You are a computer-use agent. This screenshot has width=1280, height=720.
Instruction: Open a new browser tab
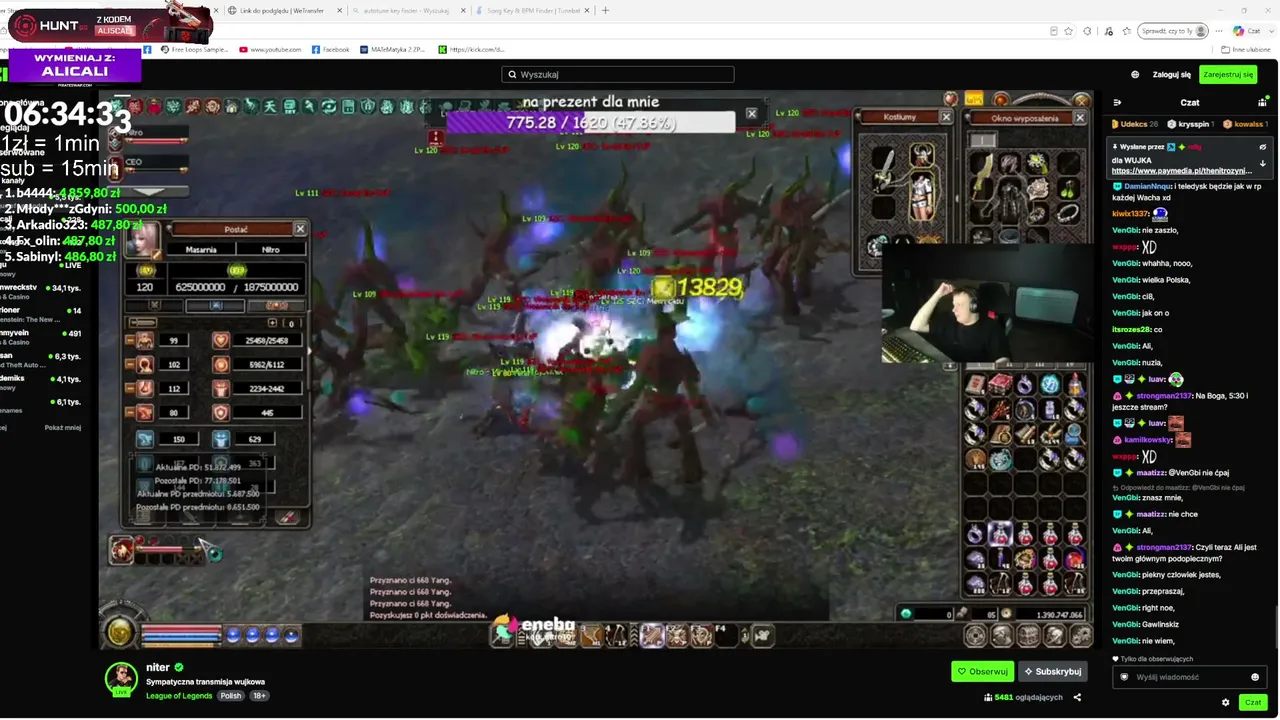click(605, 10)
